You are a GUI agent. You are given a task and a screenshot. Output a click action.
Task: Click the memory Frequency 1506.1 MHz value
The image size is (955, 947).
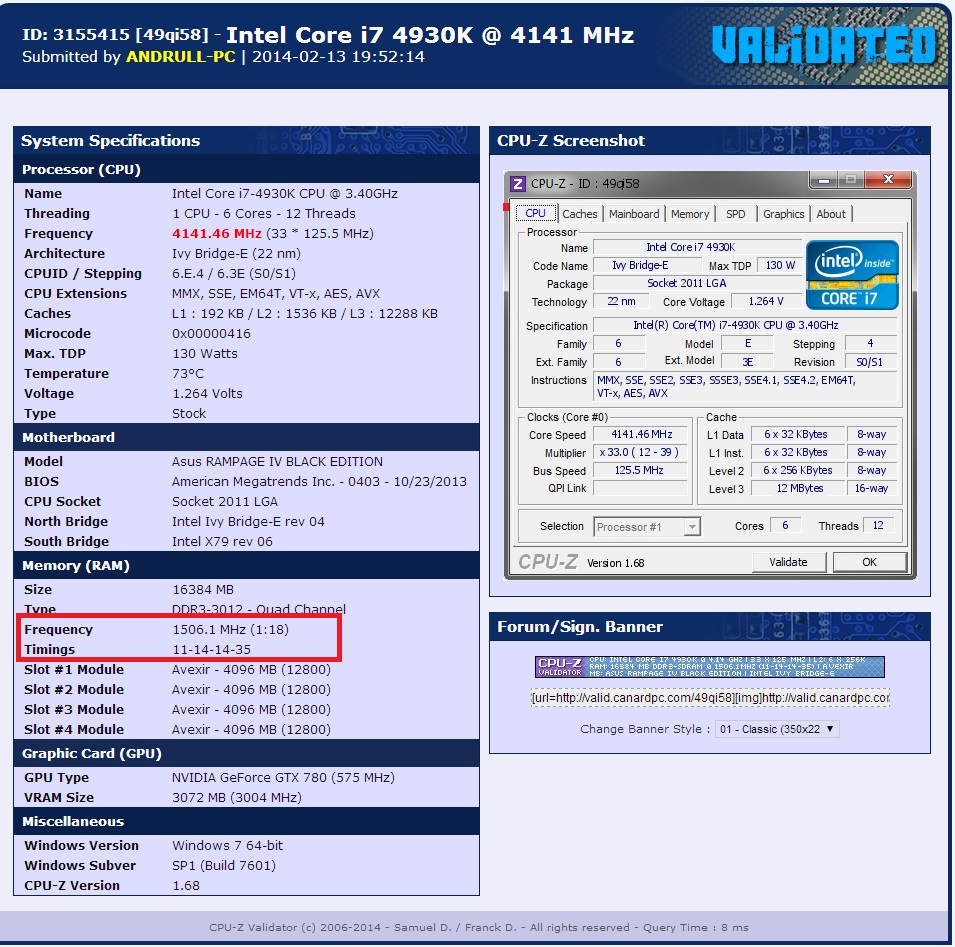pos(230,630)
